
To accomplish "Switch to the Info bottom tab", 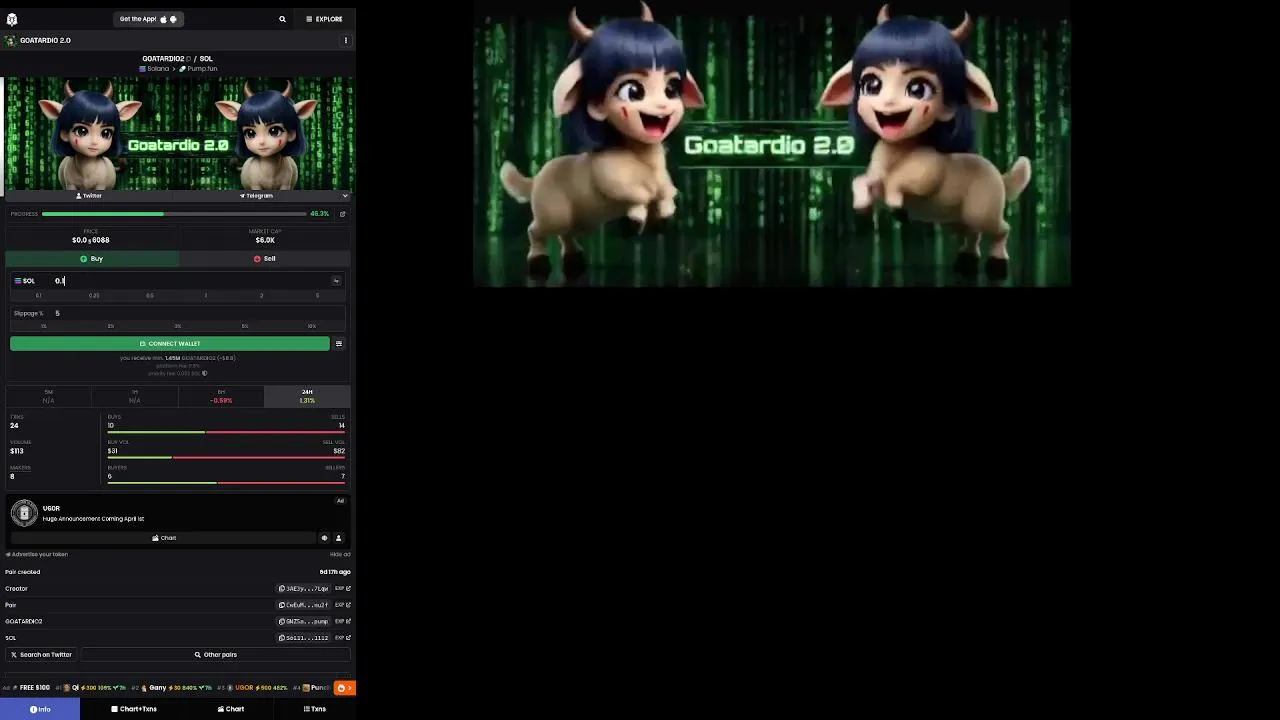I will [40, 709].
